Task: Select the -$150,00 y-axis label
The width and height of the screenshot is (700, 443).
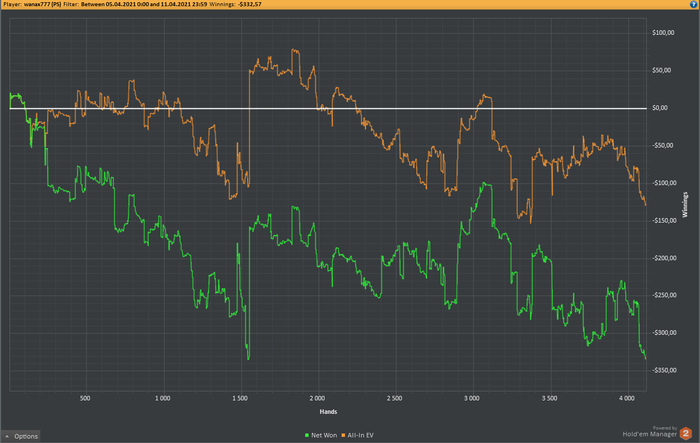Action: pos(664,220)
